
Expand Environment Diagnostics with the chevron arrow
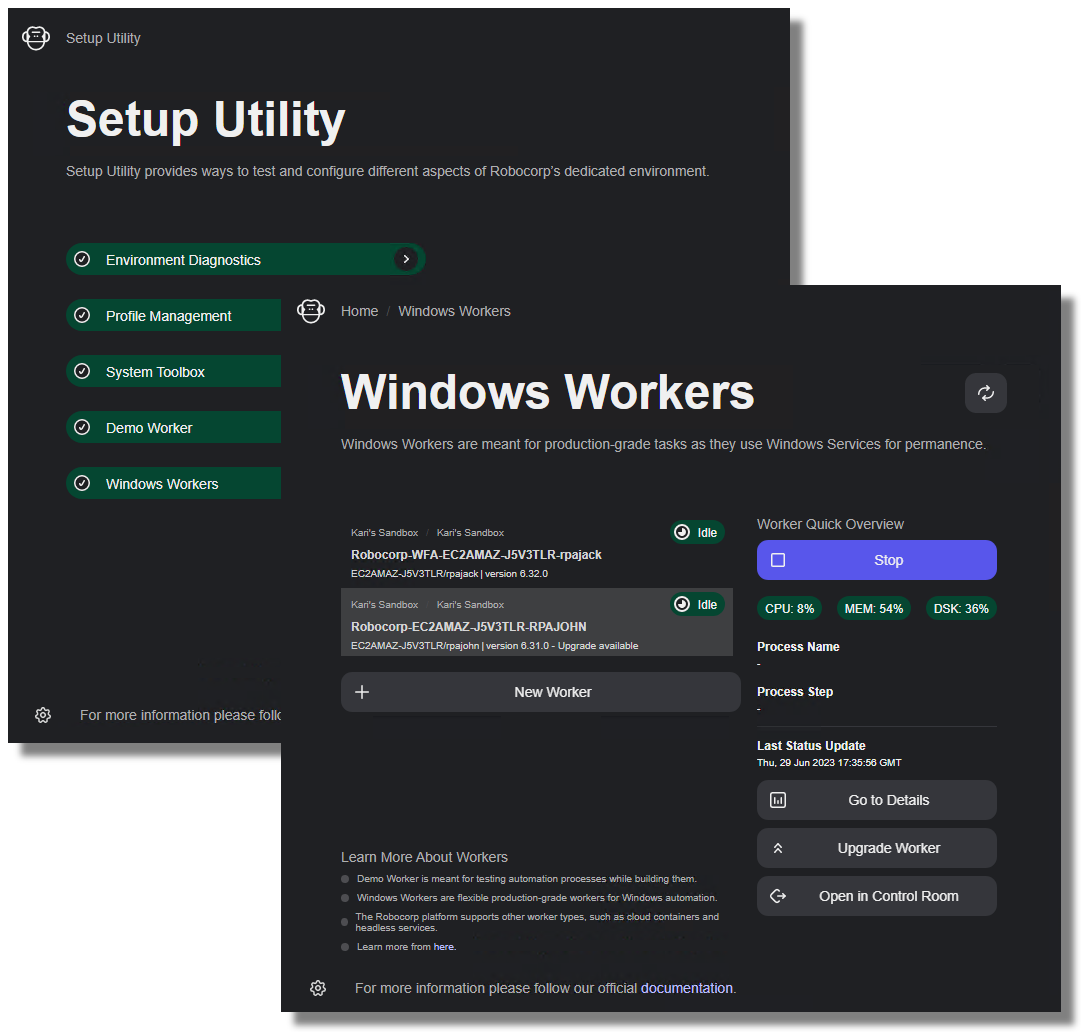pyautogui.click(x=406, y=259)
